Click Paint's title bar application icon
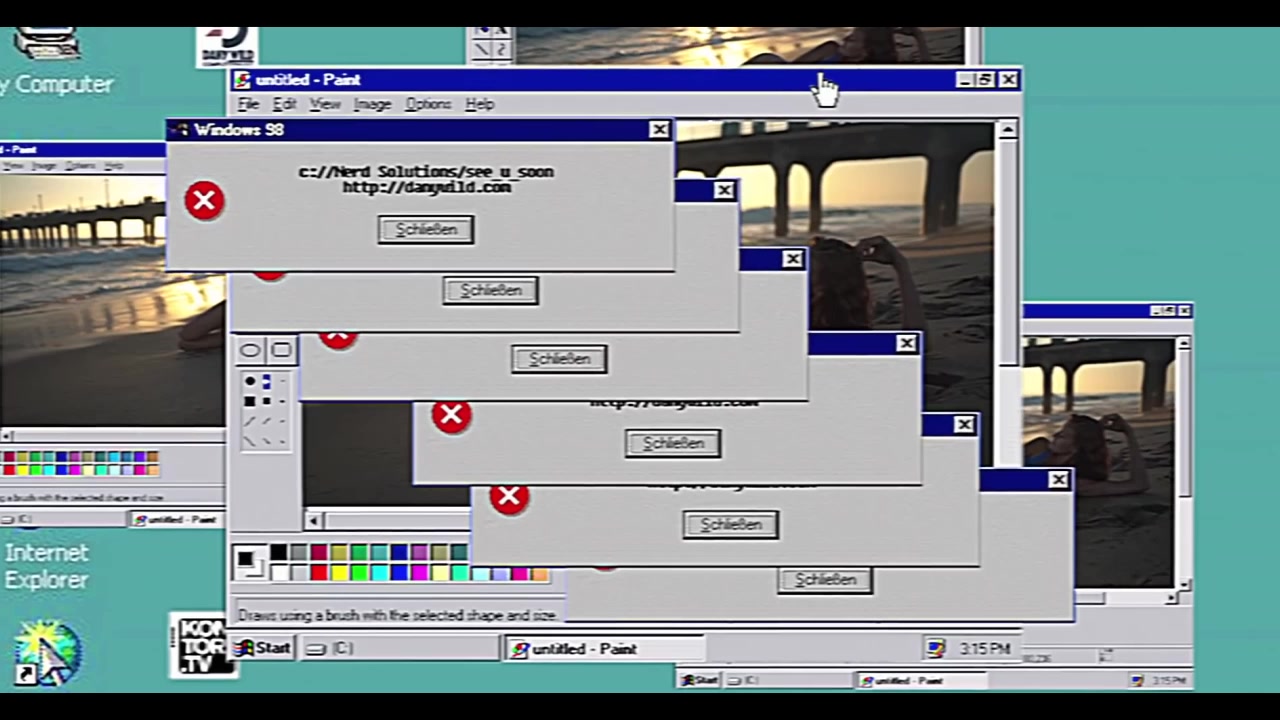 pos(242,80)
